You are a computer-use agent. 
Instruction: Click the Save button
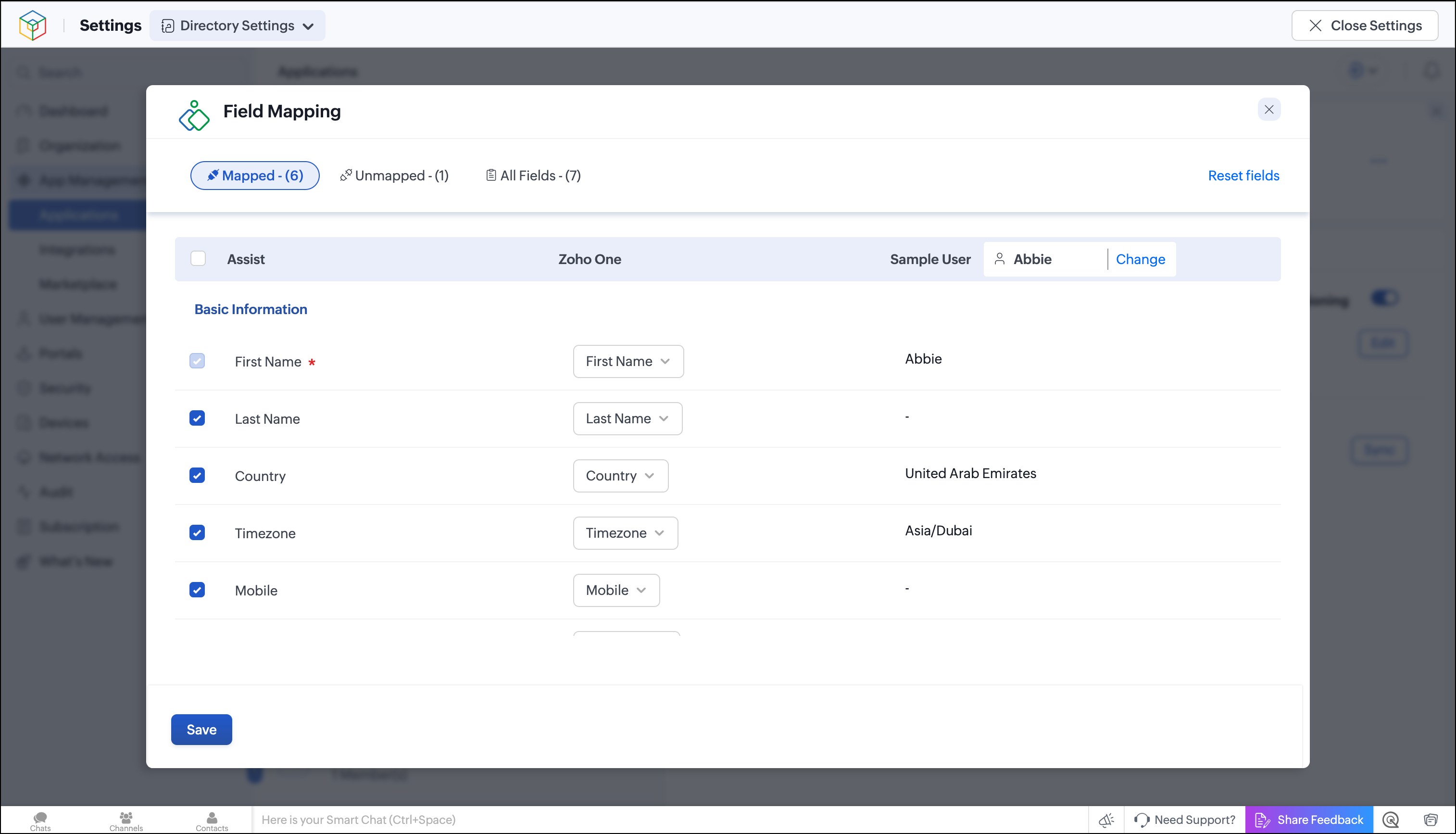point(201,729)
